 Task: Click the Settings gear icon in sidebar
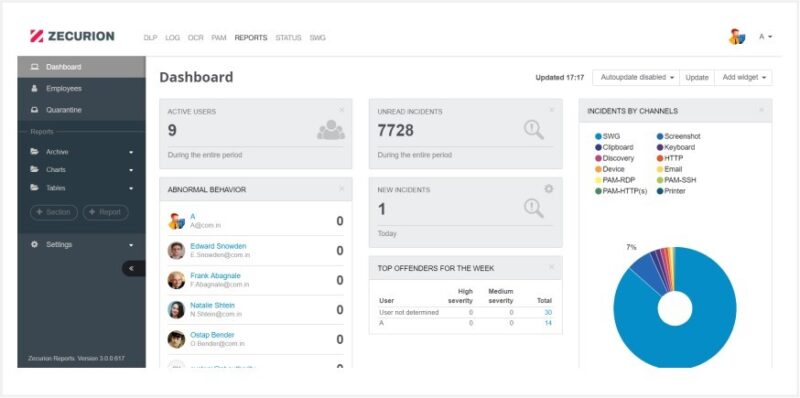(35, 244)
